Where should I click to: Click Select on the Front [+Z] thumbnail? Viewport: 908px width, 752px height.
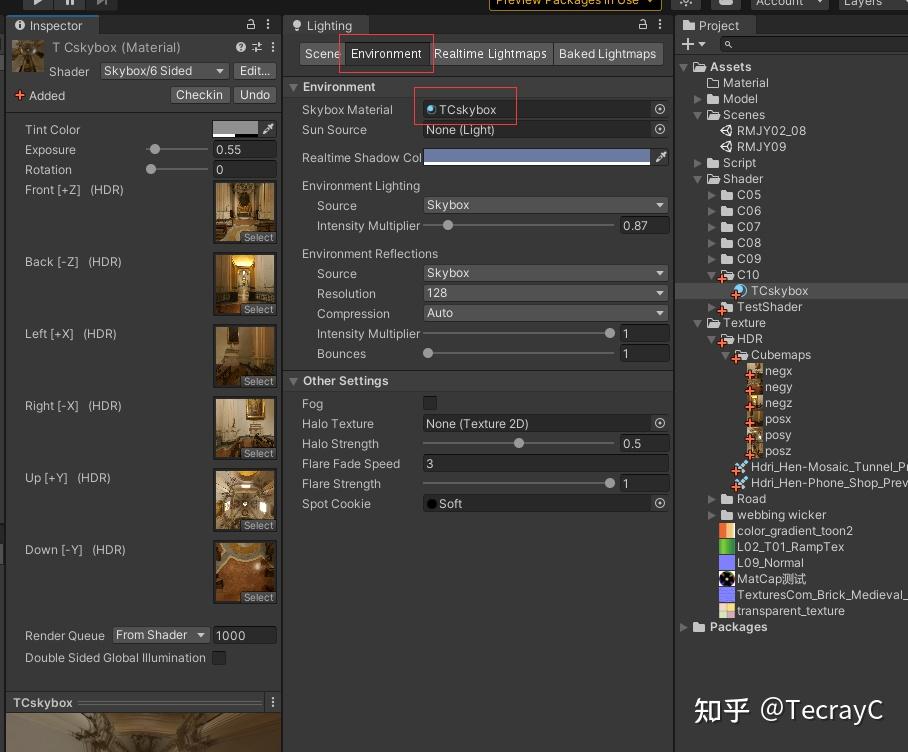[258, 237]
